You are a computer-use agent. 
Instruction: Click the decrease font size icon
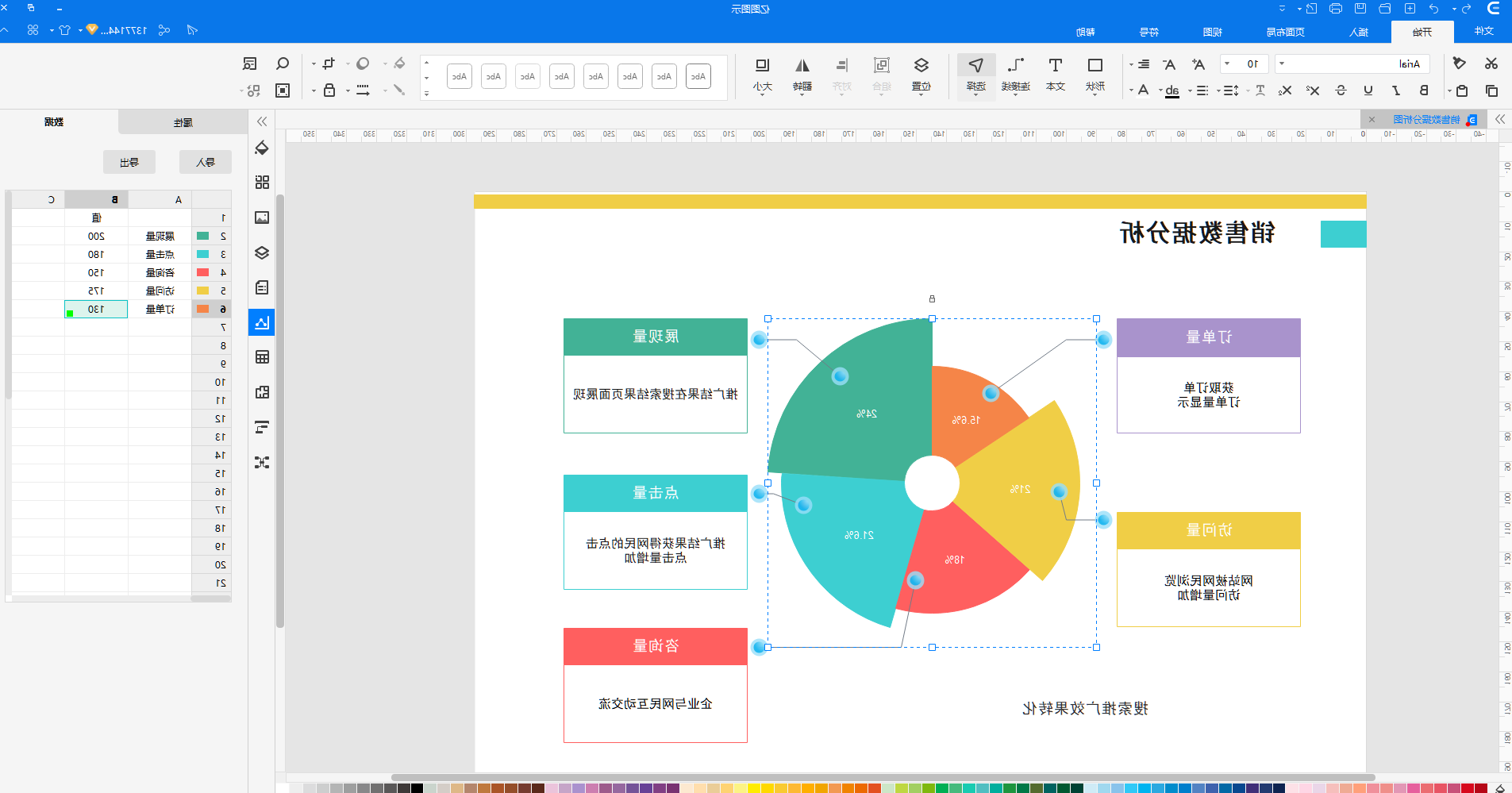pos(1169,64)
